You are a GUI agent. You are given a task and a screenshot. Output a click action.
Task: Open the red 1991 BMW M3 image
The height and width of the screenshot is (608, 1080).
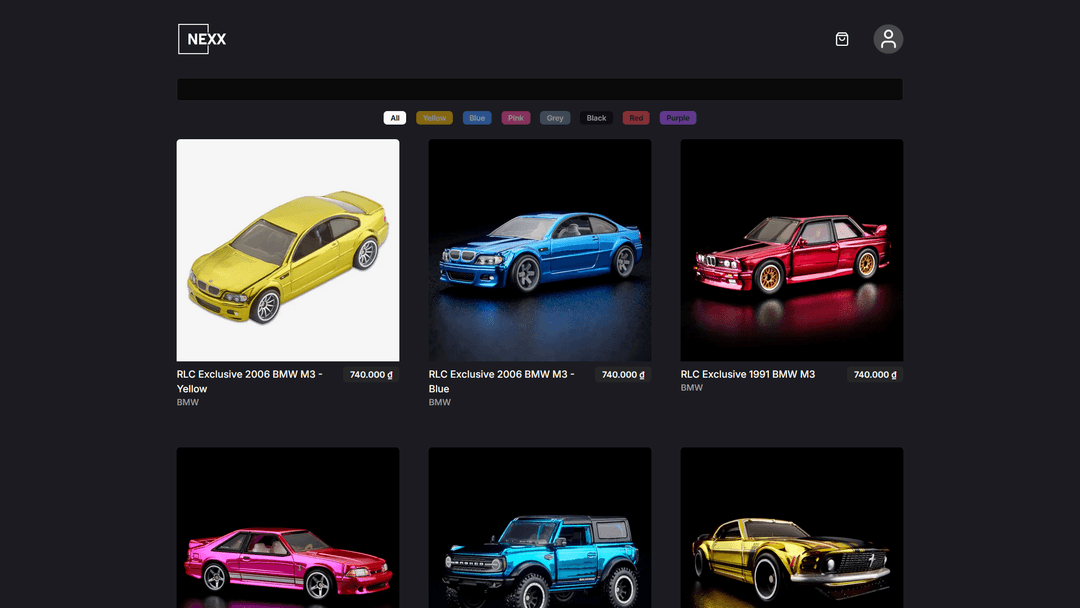(x=791, y=250)
